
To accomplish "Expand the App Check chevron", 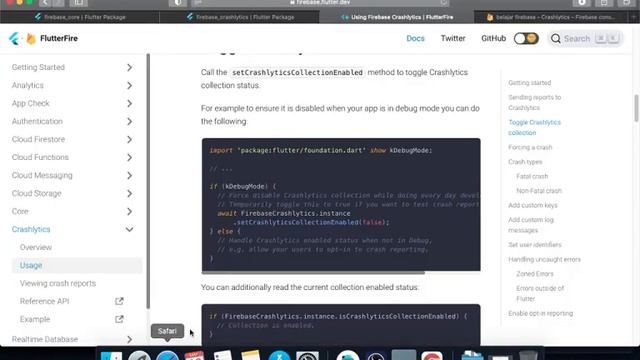I will pyautogui.click(x=129, y=103).
